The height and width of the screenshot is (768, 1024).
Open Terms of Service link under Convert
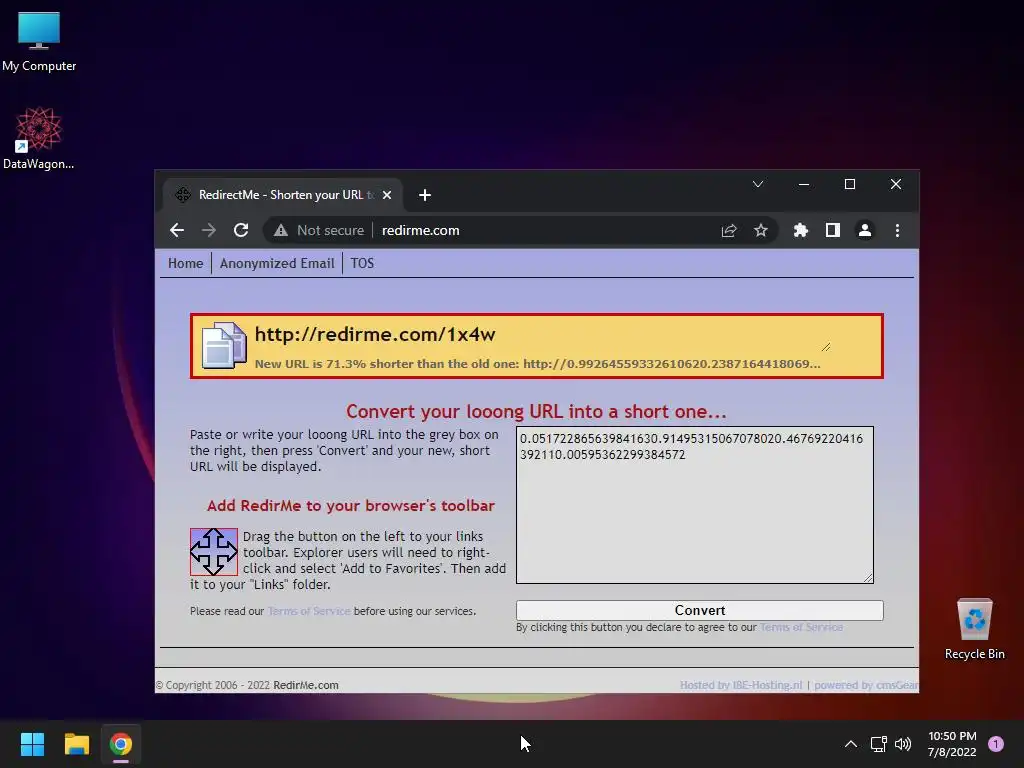point(801,627)
